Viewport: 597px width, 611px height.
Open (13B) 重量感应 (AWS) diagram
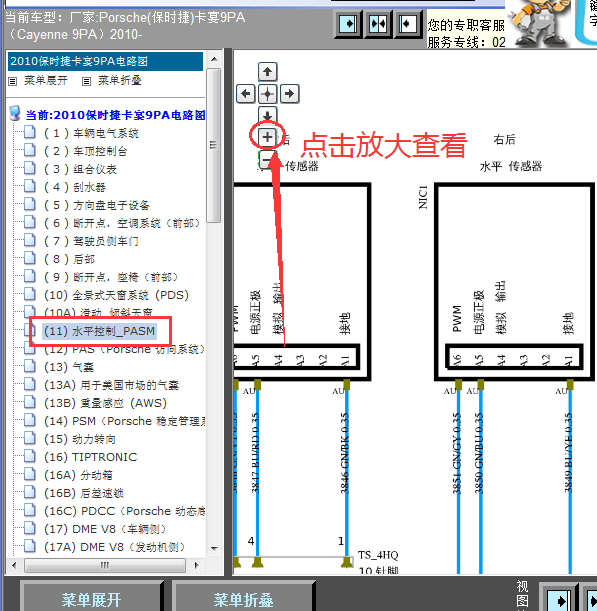pos(105,403)
